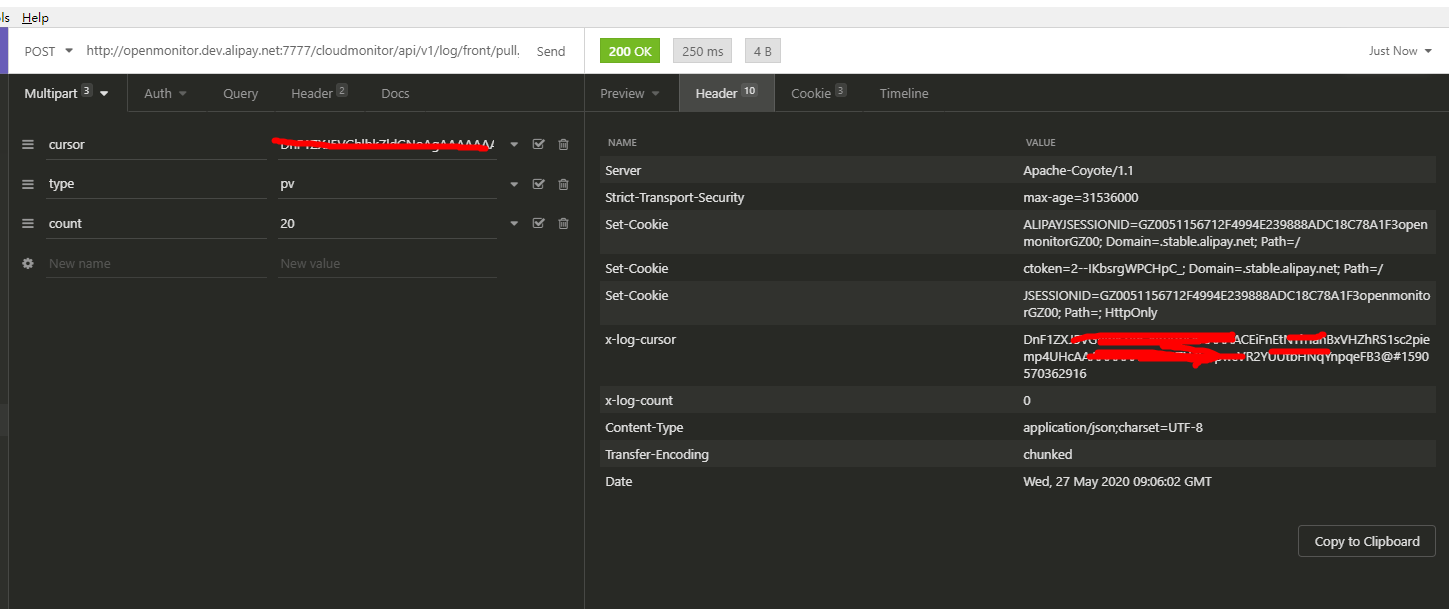Viewport: 1449px width, 609px height.
Task: Click the ALIPAYJSESSIONID Set-Cookie value
Action: tap(1226, 233)
